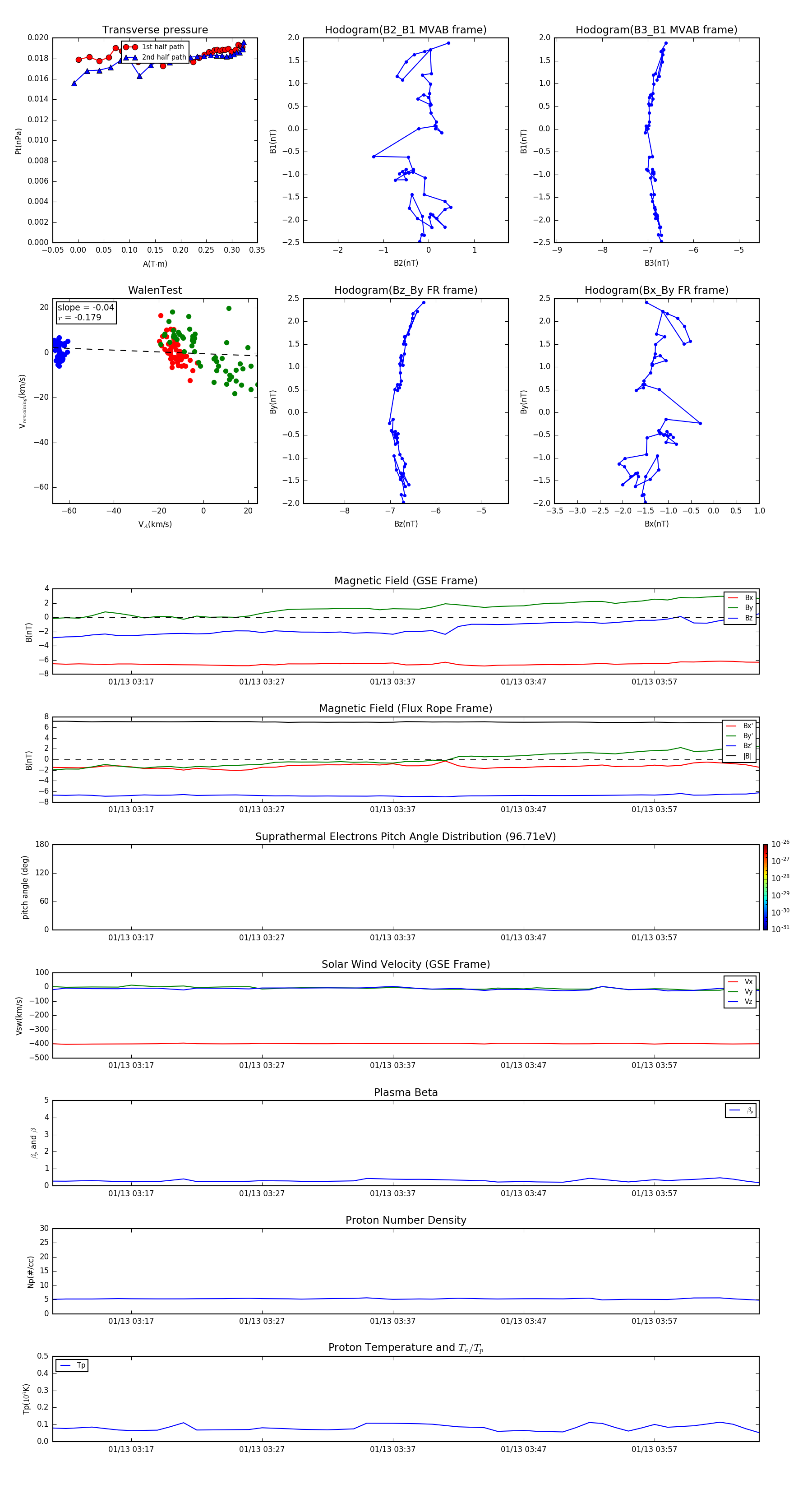Click "01/13 03:57" tick under GSE Magnetic Field plot
The height and width of the screenshot is (1489, 812).
[654, 681]
